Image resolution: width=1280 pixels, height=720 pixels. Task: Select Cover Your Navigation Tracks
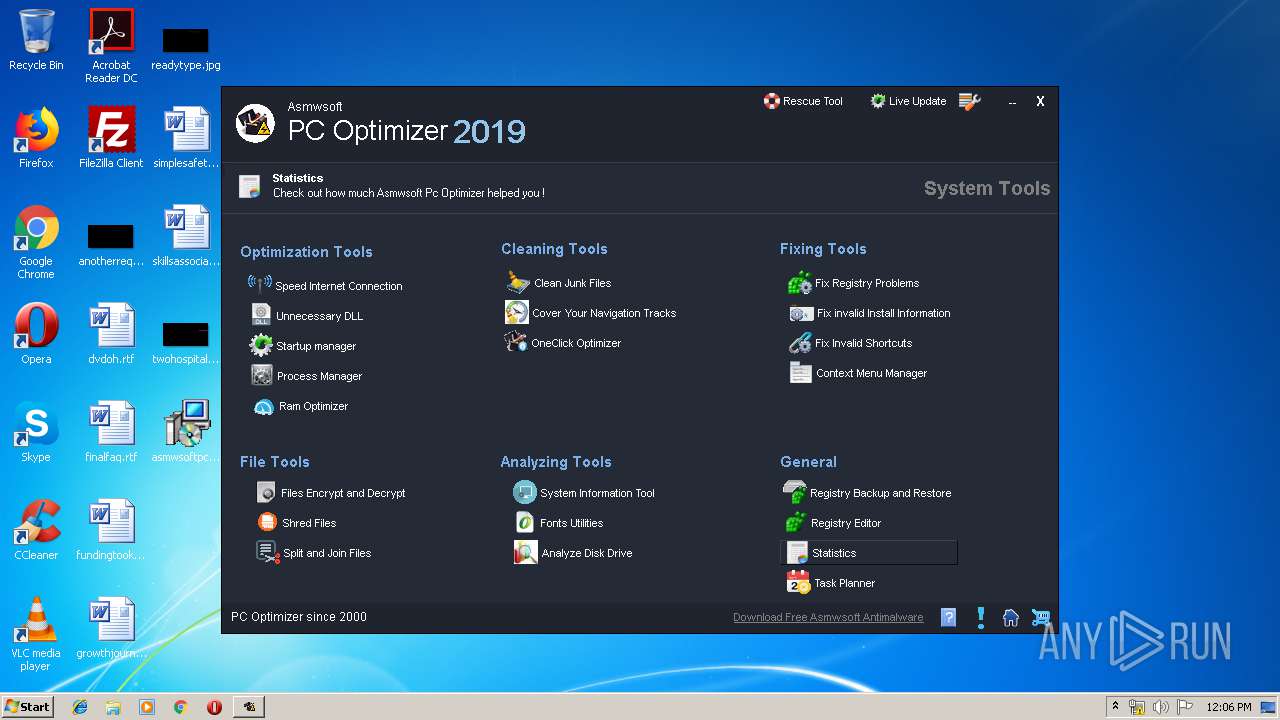pos(591,313)
